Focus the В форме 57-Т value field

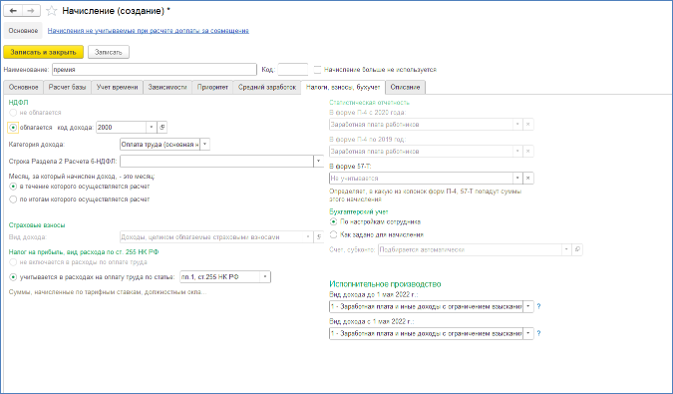tap(421, 178)
